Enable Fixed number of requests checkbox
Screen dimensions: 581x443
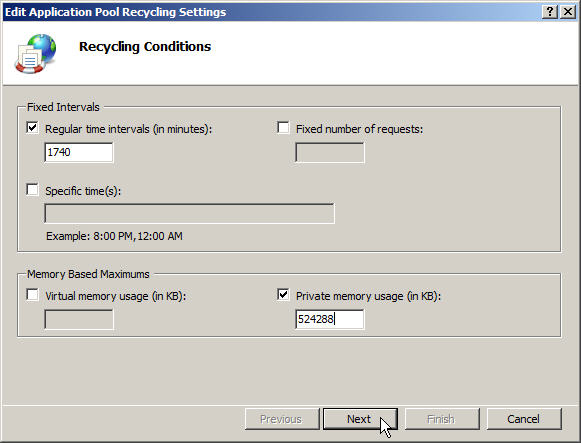click(x=283, y=128)
